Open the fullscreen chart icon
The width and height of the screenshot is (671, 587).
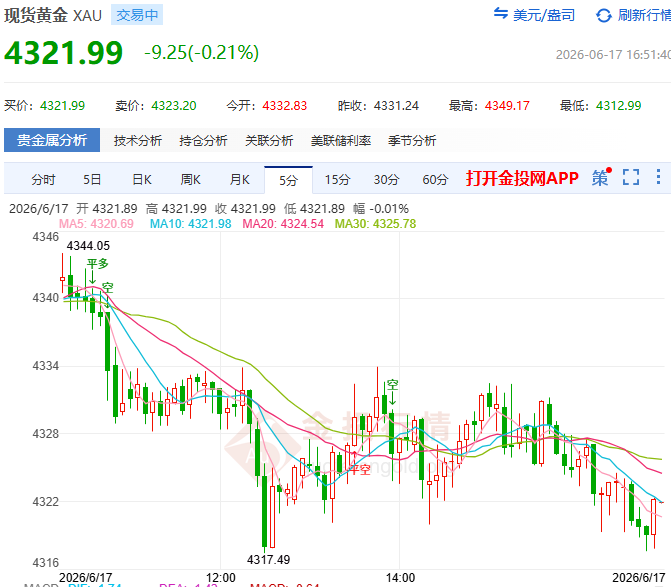pos(631,177)
